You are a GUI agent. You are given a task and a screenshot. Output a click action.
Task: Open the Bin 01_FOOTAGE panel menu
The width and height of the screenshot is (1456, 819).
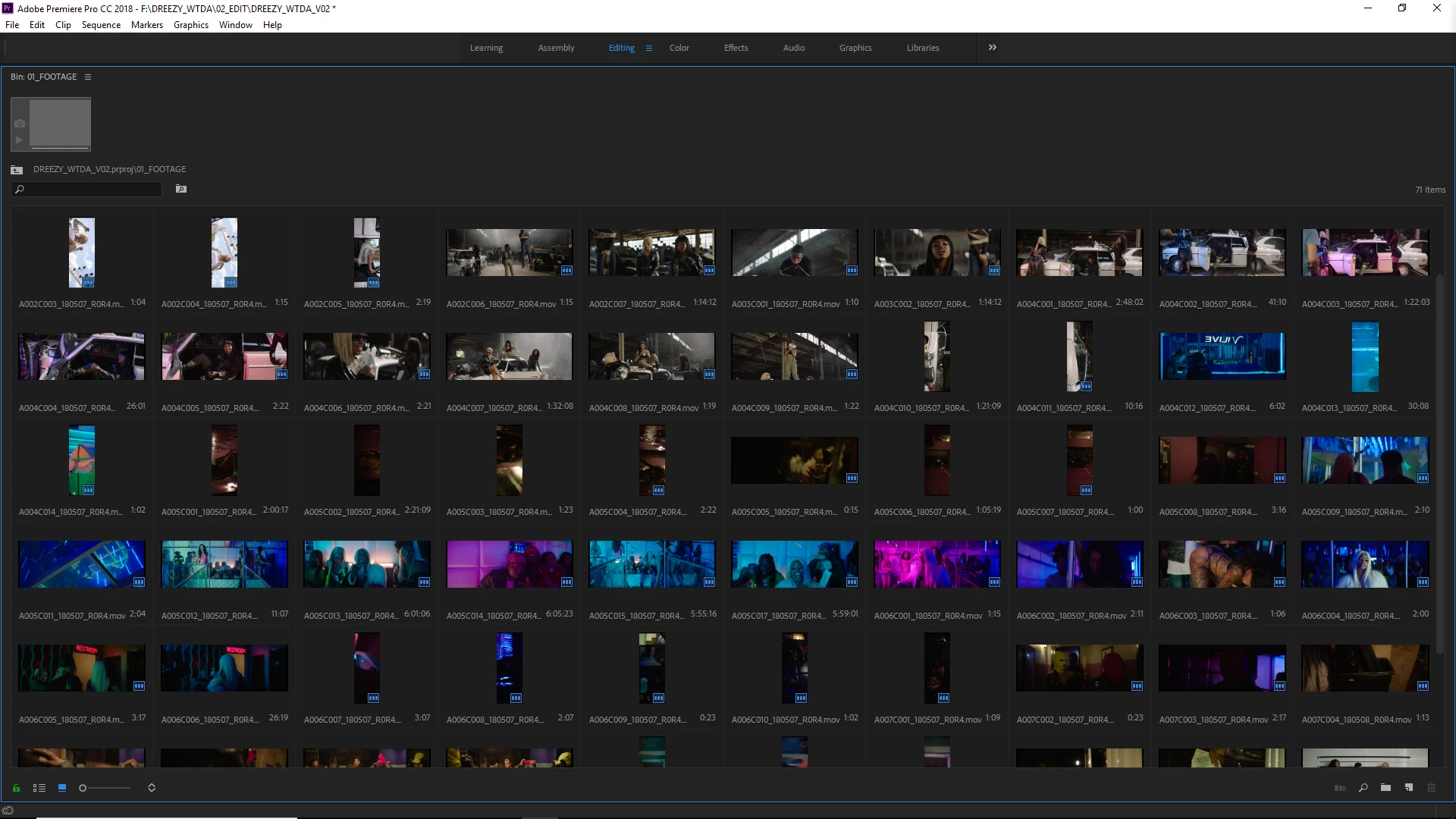88,77
